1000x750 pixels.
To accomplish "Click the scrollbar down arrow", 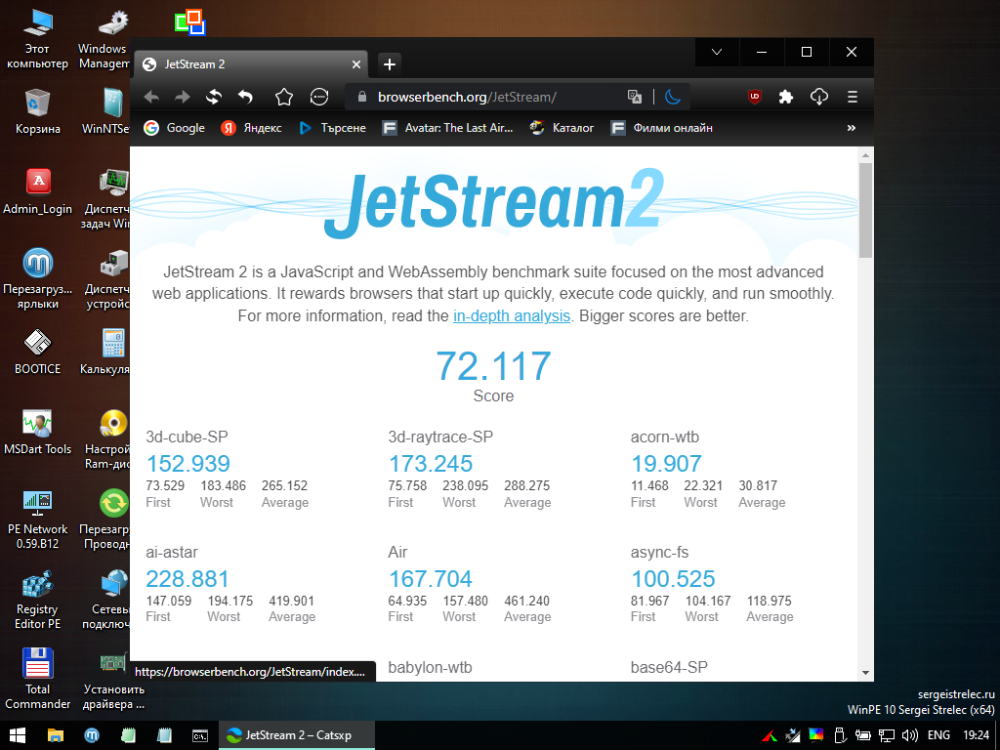I will pyautogui.click(x=865, y=672).
